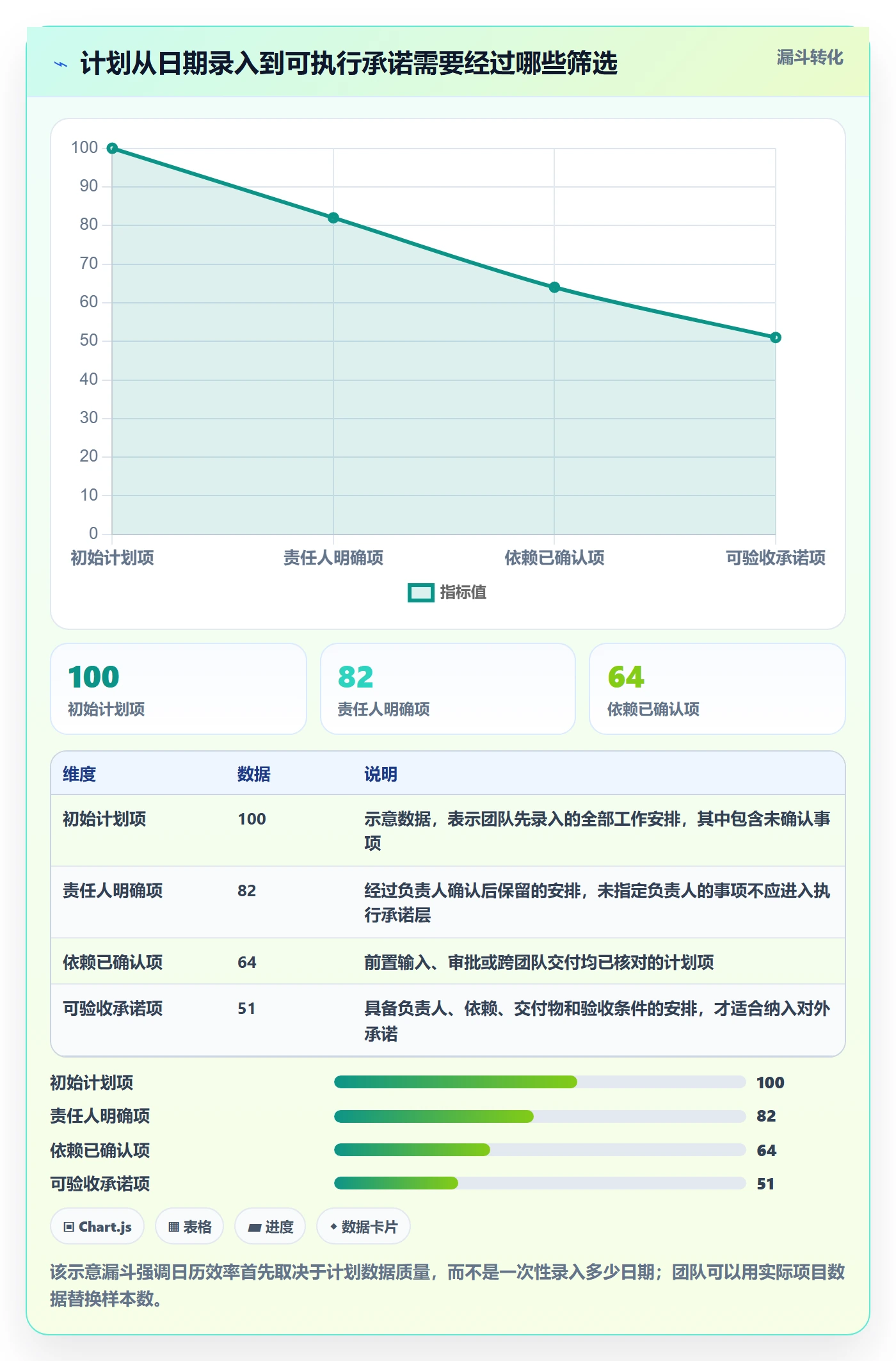This screenshot has width=896, height=1361.
Task: Click the value 100 beside the 初始计划项 progress bar
Action: [771, 1083]
